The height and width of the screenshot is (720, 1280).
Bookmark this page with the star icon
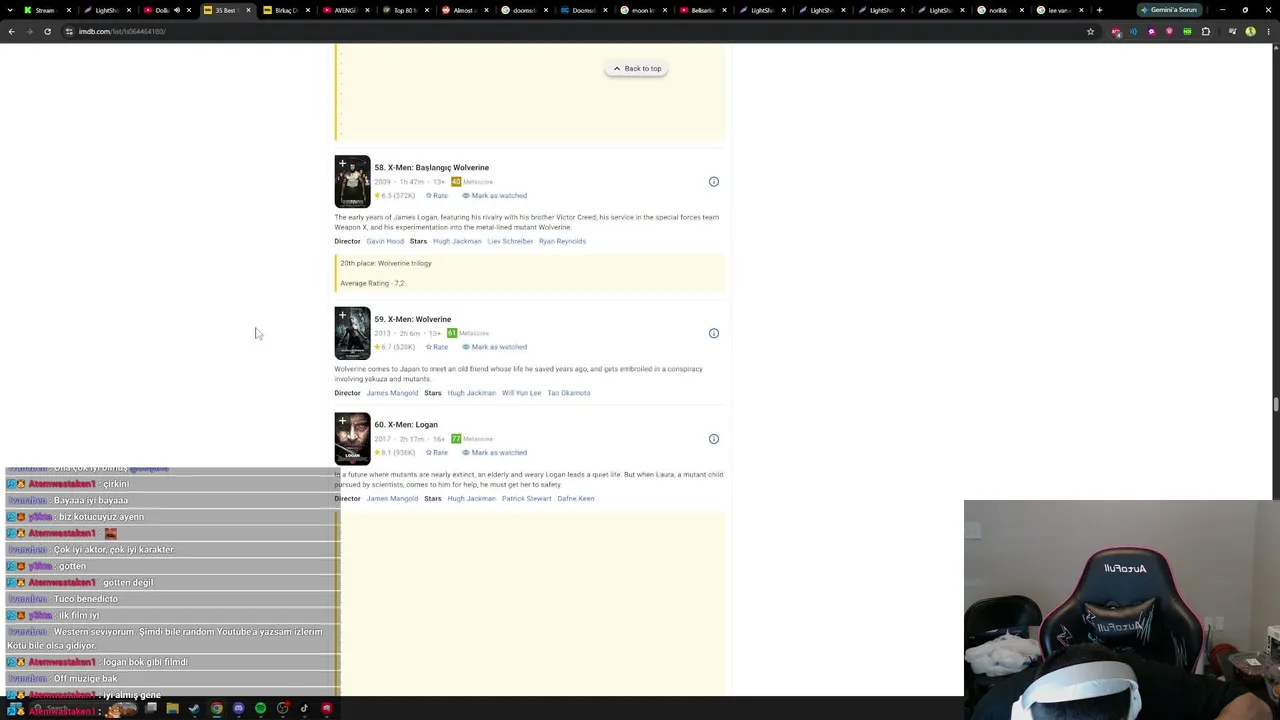pyautogui.click(x=1090, y=31)
